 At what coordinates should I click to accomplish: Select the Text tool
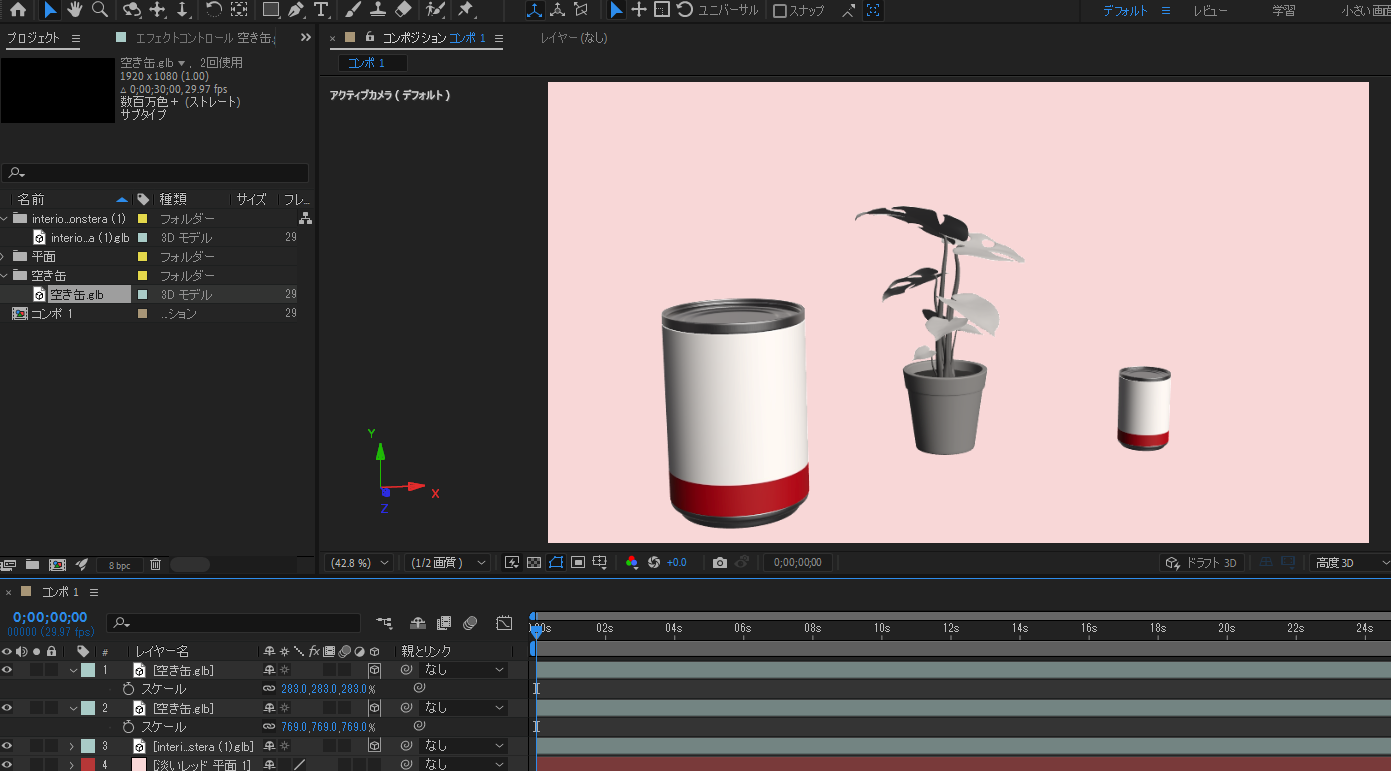pos(321,11)
